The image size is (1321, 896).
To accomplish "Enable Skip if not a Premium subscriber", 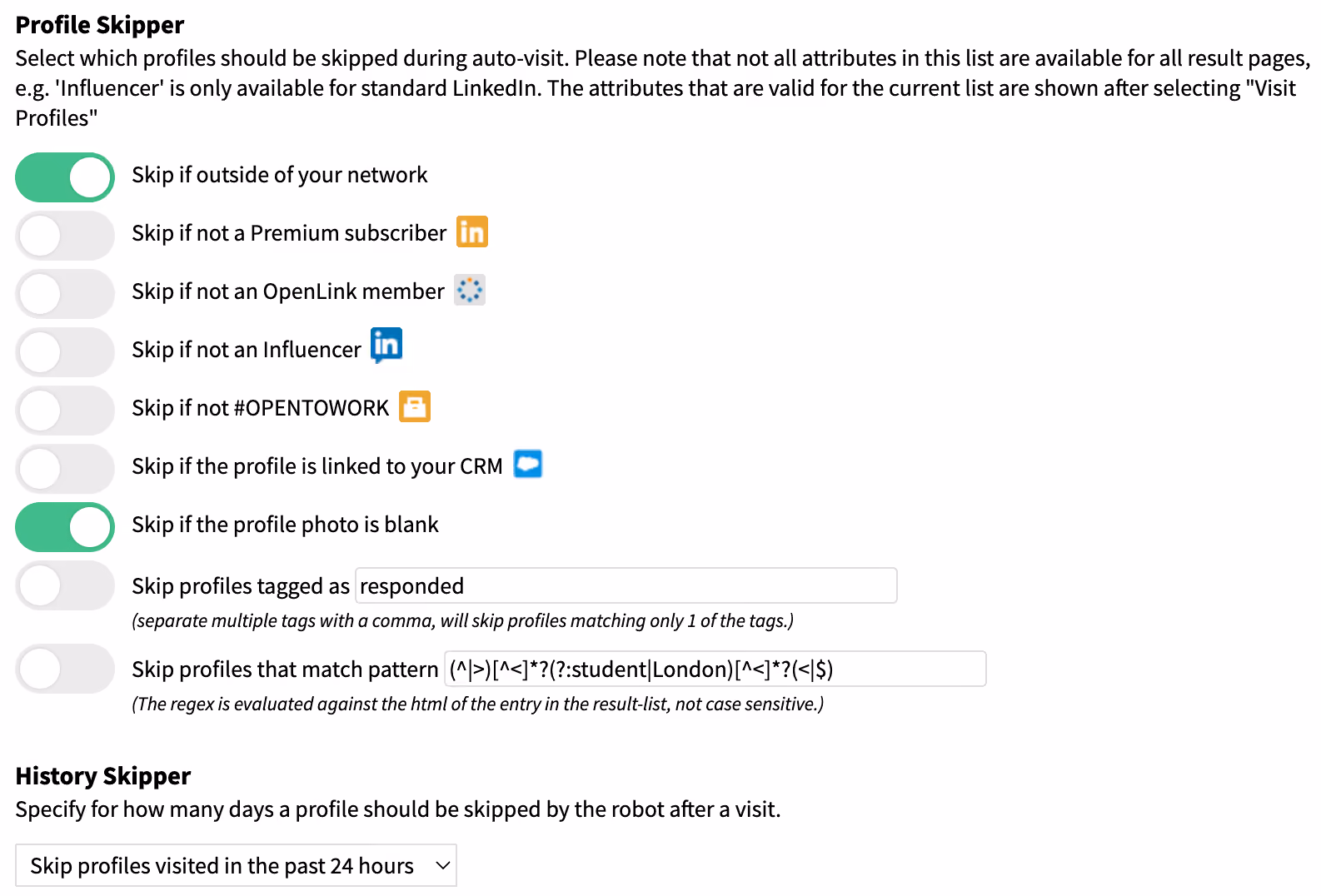I will [x=65, y=236].
